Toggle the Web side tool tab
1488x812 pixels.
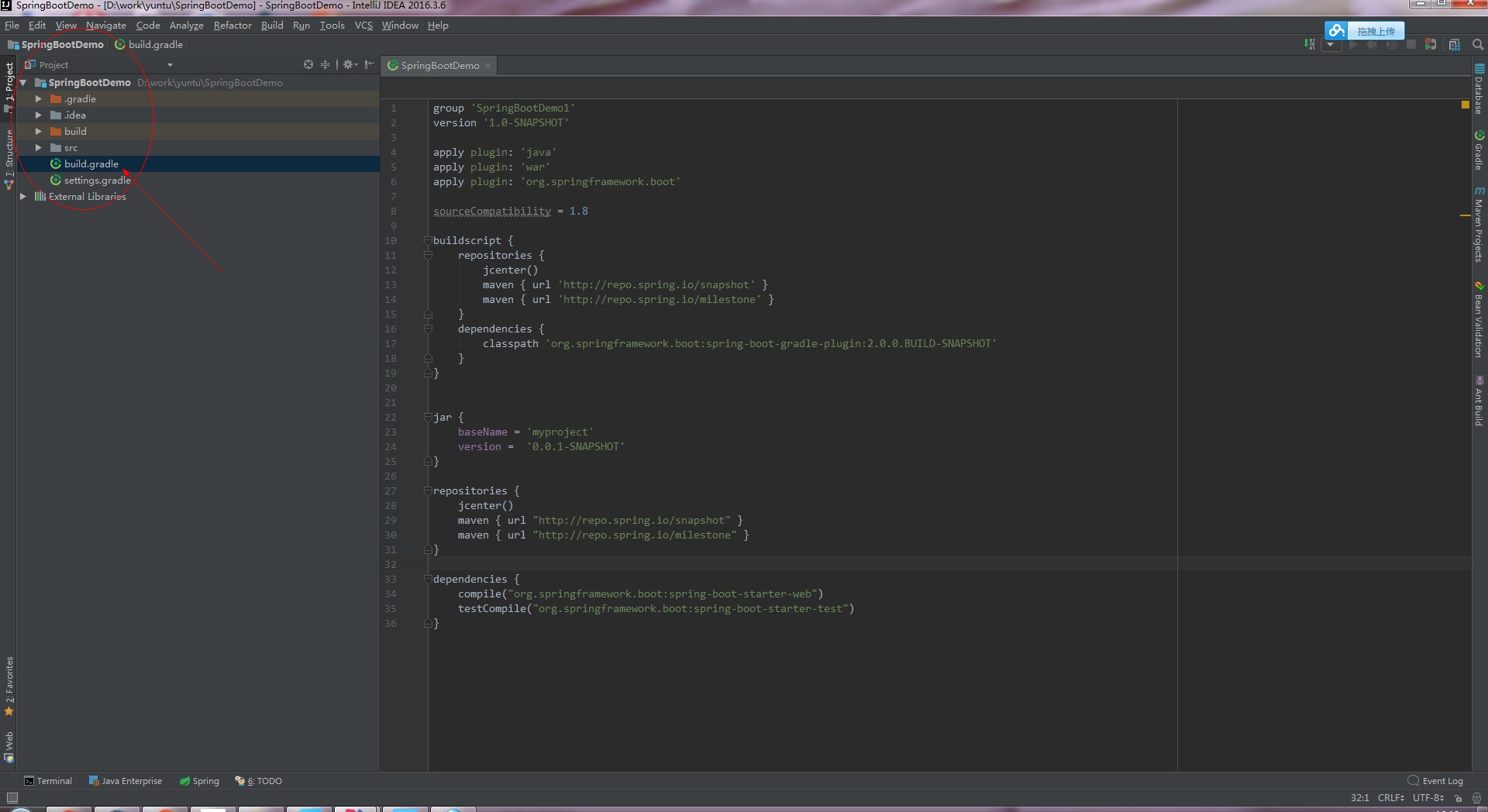click(9, 747)
